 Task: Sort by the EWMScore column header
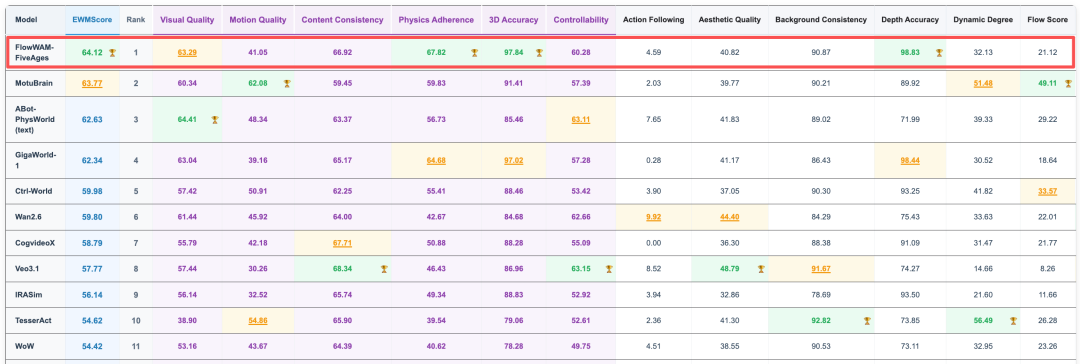(x=92, y=20)
